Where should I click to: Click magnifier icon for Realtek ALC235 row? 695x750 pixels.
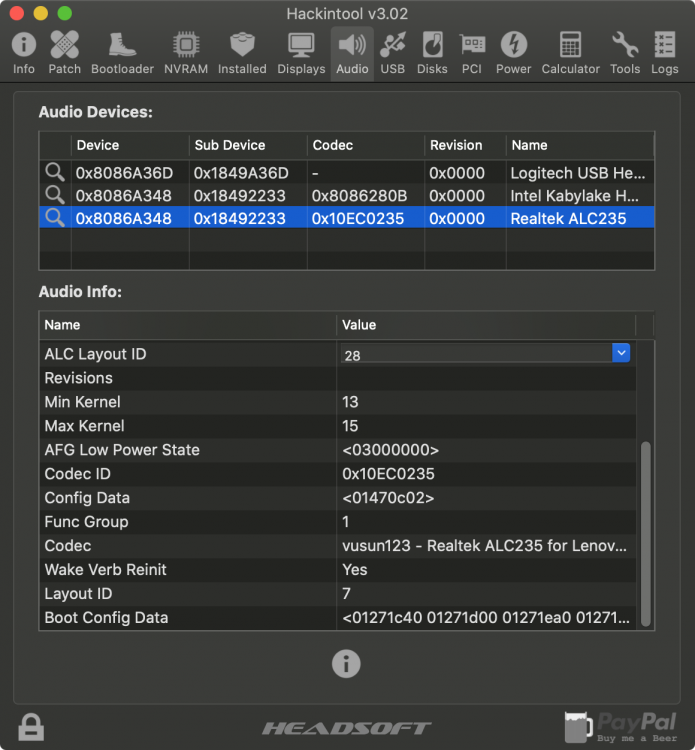click(x=55, y=218)
